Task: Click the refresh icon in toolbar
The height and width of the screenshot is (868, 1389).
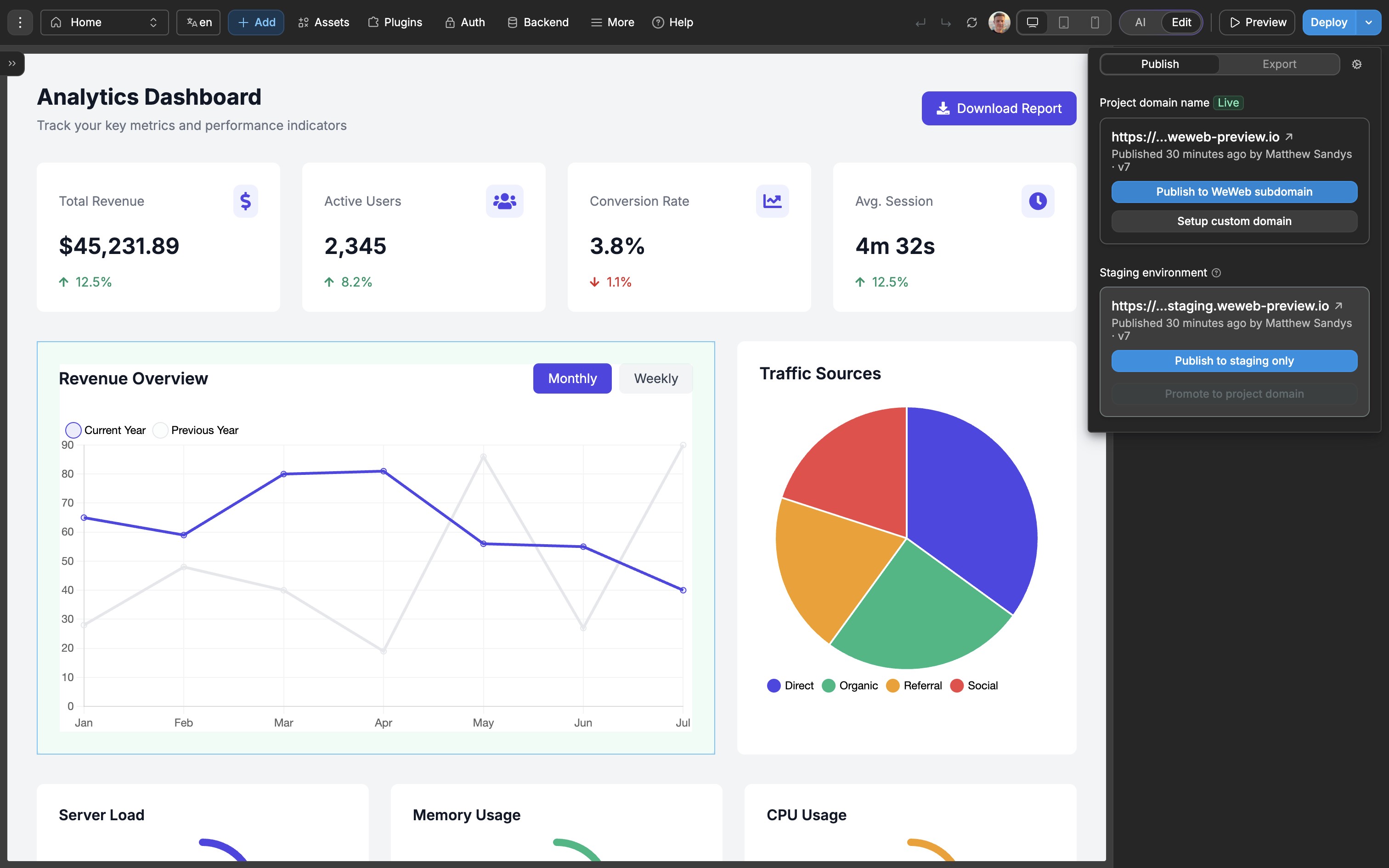Action: coord(972,23)
